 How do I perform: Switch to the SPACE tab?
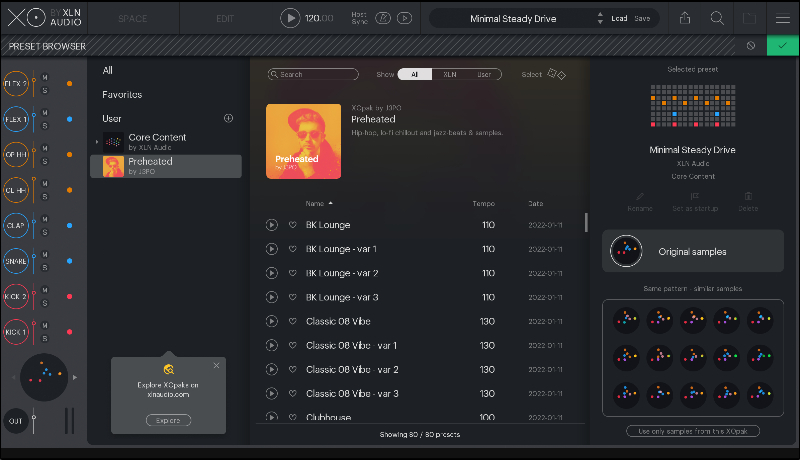[133, 19]
